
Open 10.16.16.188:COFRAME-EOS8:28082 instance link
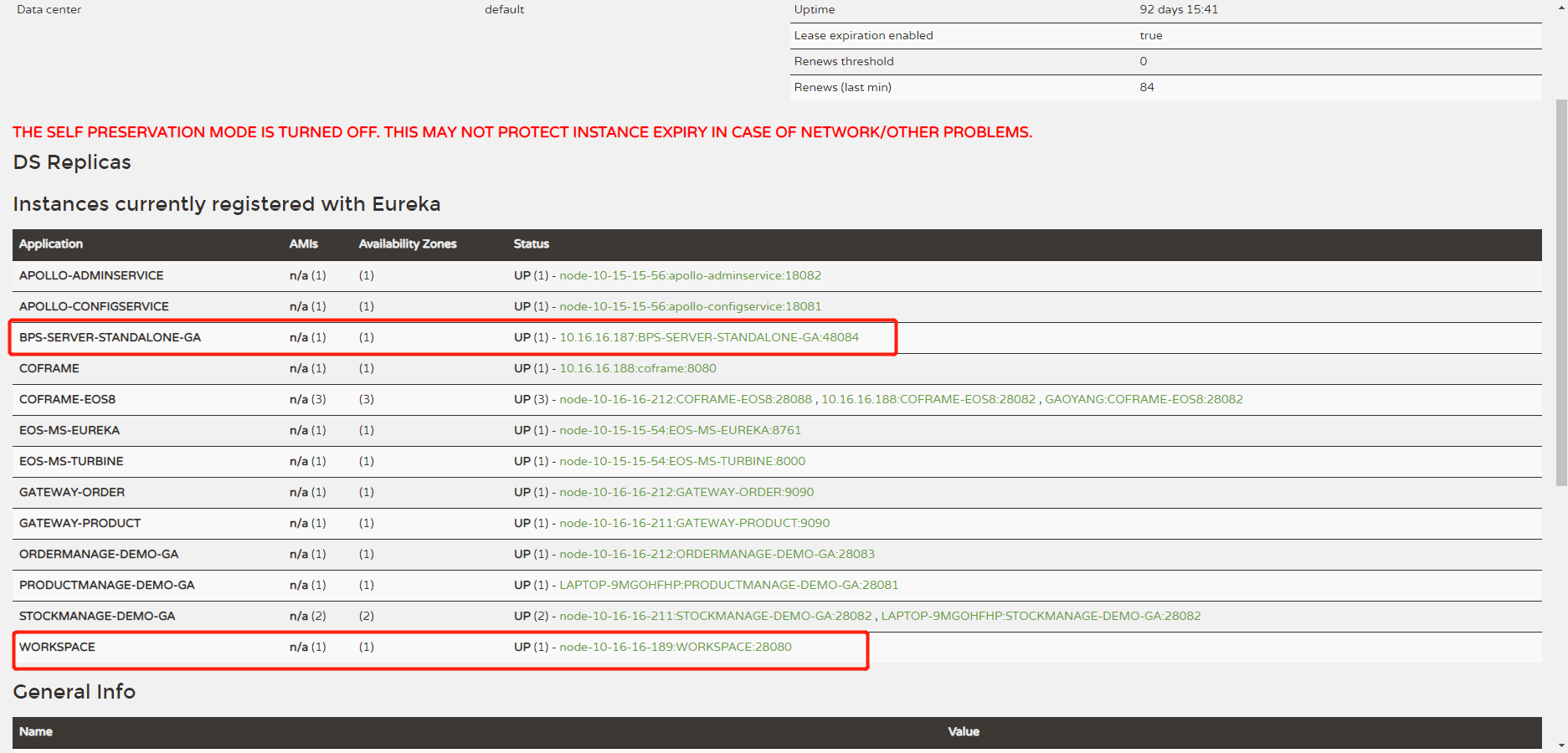tap(928, 399)
